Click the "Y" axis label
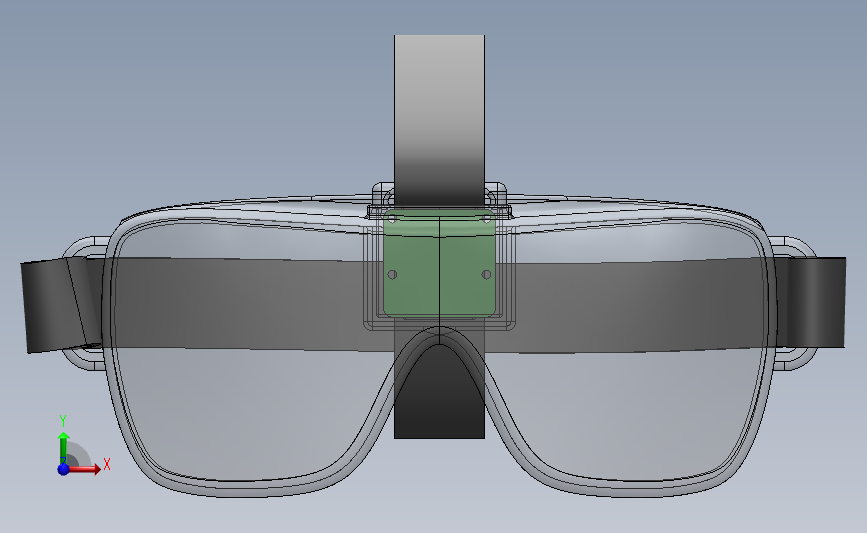The image size is (867, 533). click(x=63, y=421)
